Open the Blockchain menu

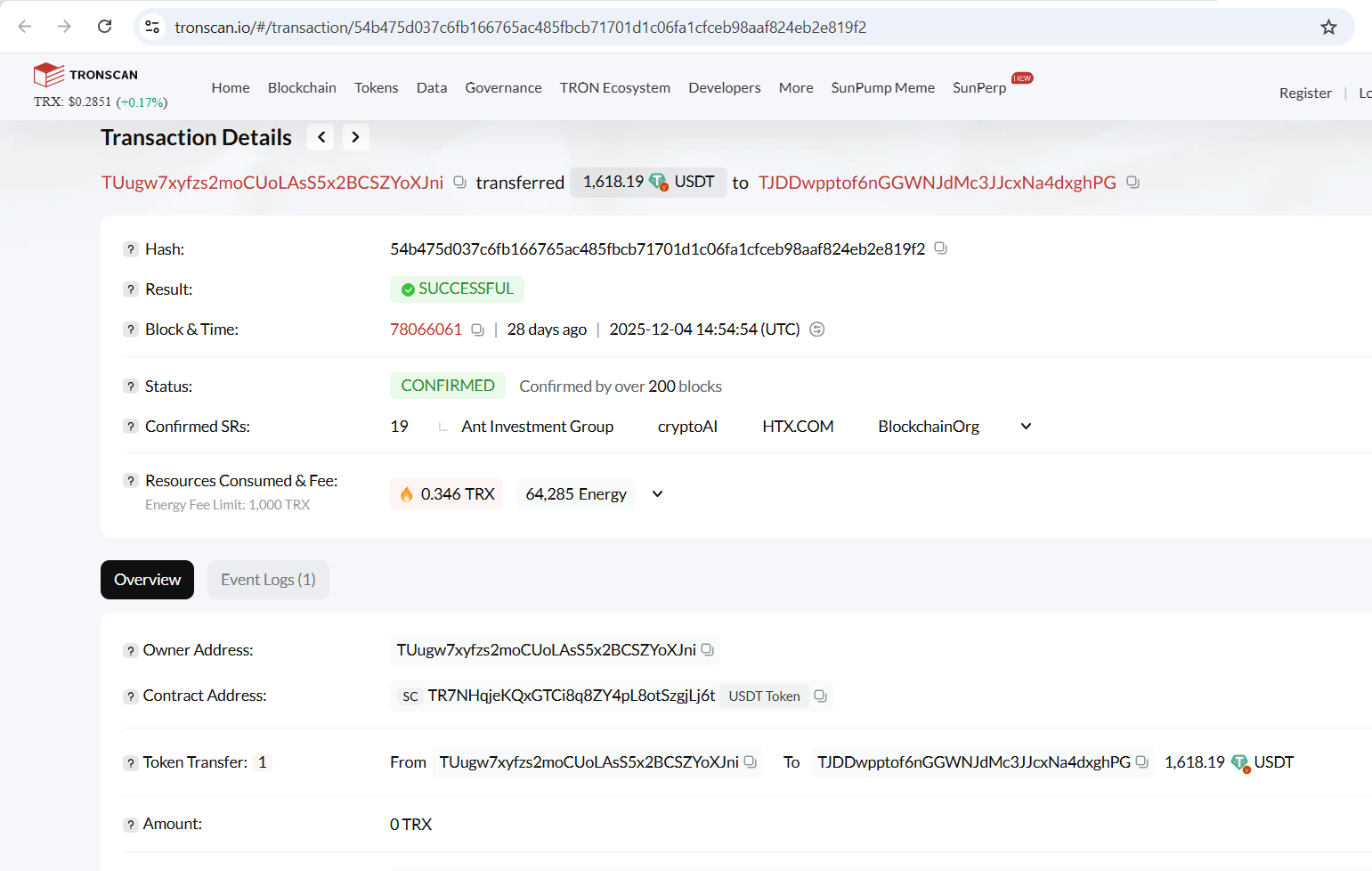pos(302,87)
